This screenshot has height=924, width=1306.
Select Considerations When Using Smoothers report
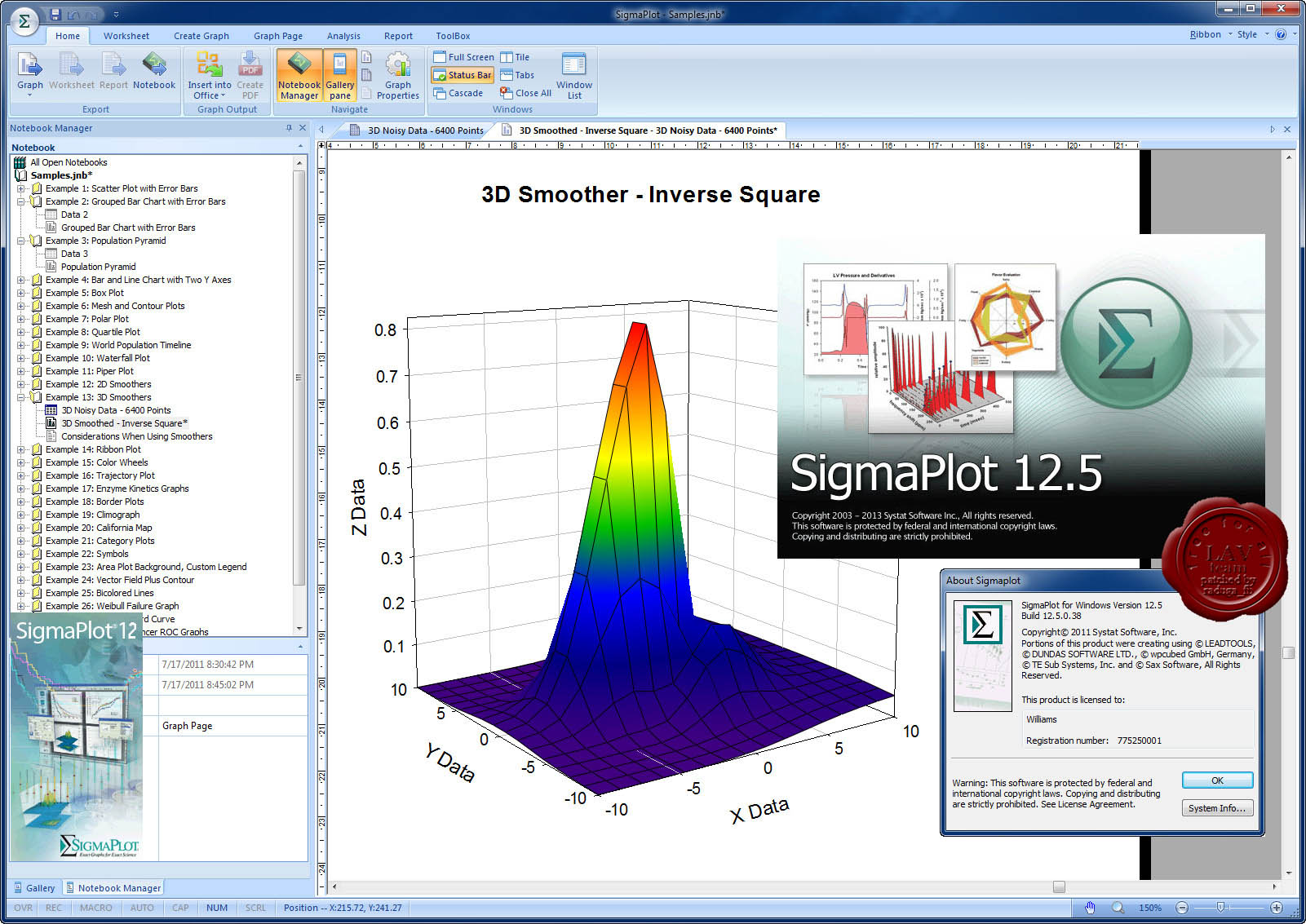136,436
